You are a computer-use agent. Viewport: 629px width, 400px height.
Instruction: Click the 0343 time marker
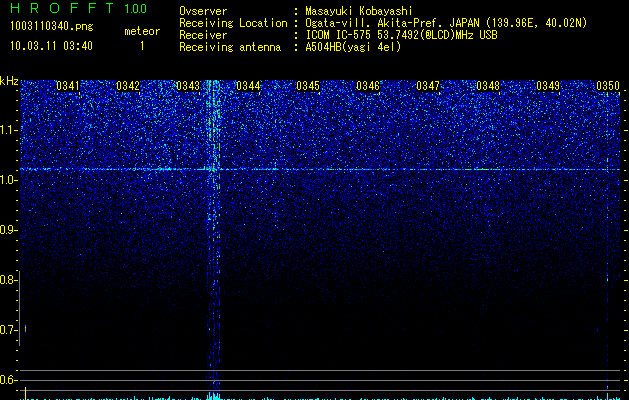tap(188, 86)
